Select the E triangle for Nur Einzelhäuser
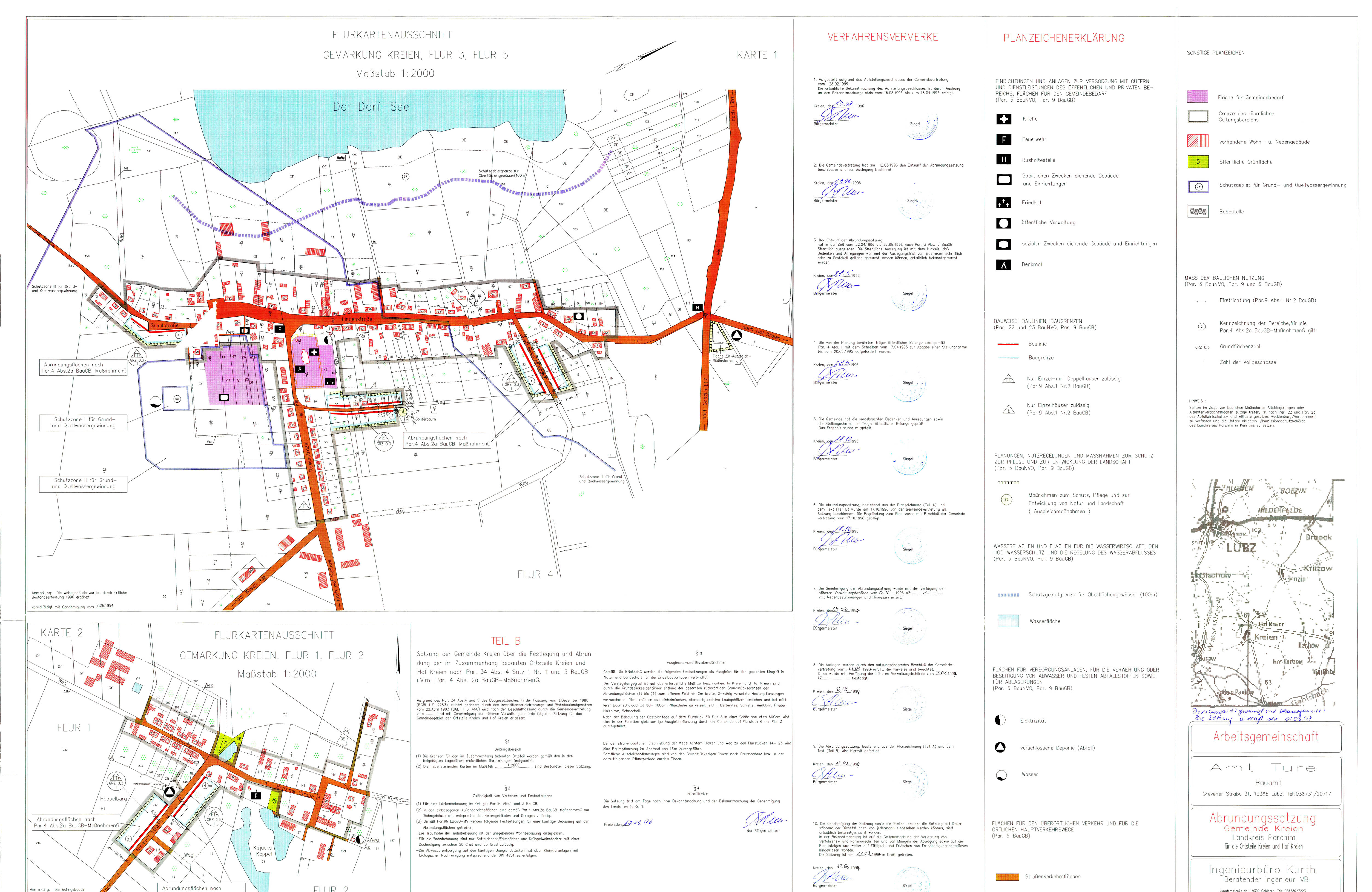Image resolution: width=1372 pixels, height=892 pixels. coord(1008,409)
